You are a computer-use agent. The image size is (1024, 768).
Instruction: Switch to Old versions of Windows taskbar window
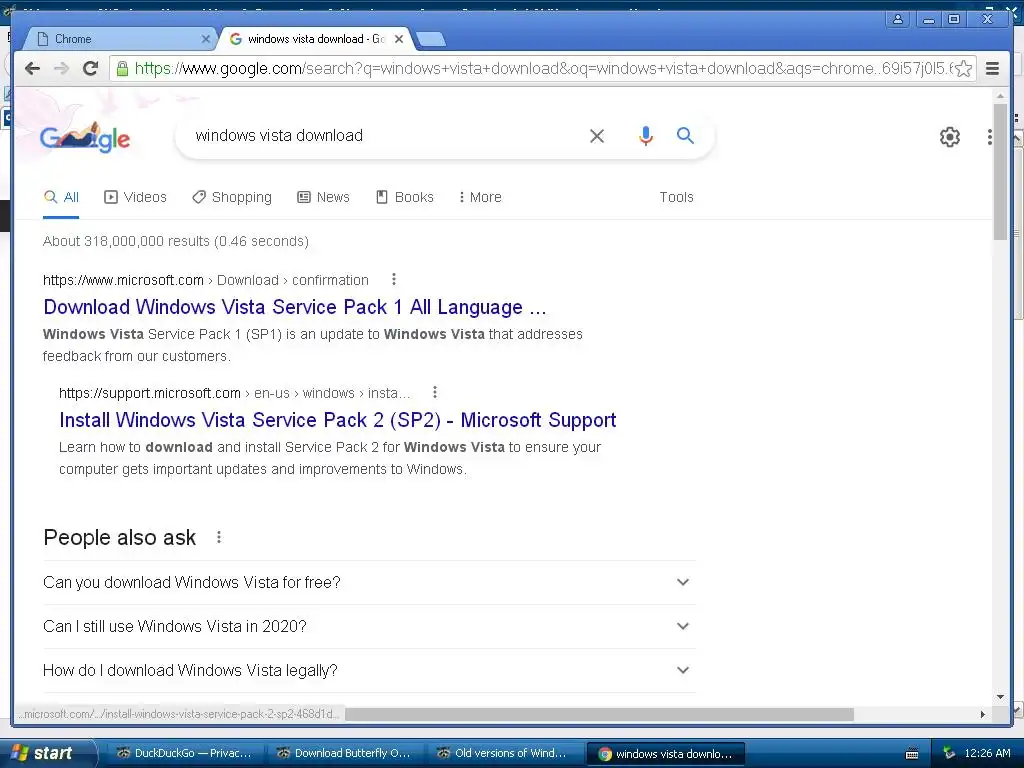[504, 754]
